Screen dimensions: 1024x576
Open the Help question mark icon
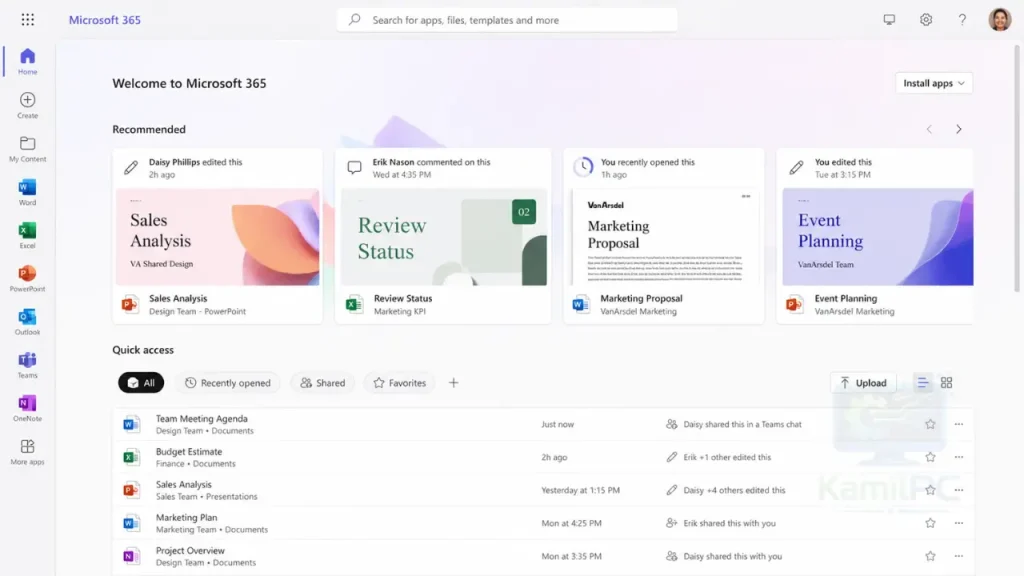tap(962, 20)
